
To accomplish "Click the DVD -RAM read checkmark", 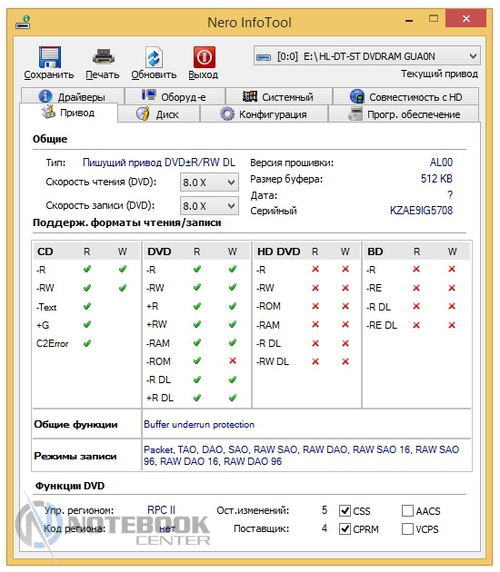I will coord(197,343).
